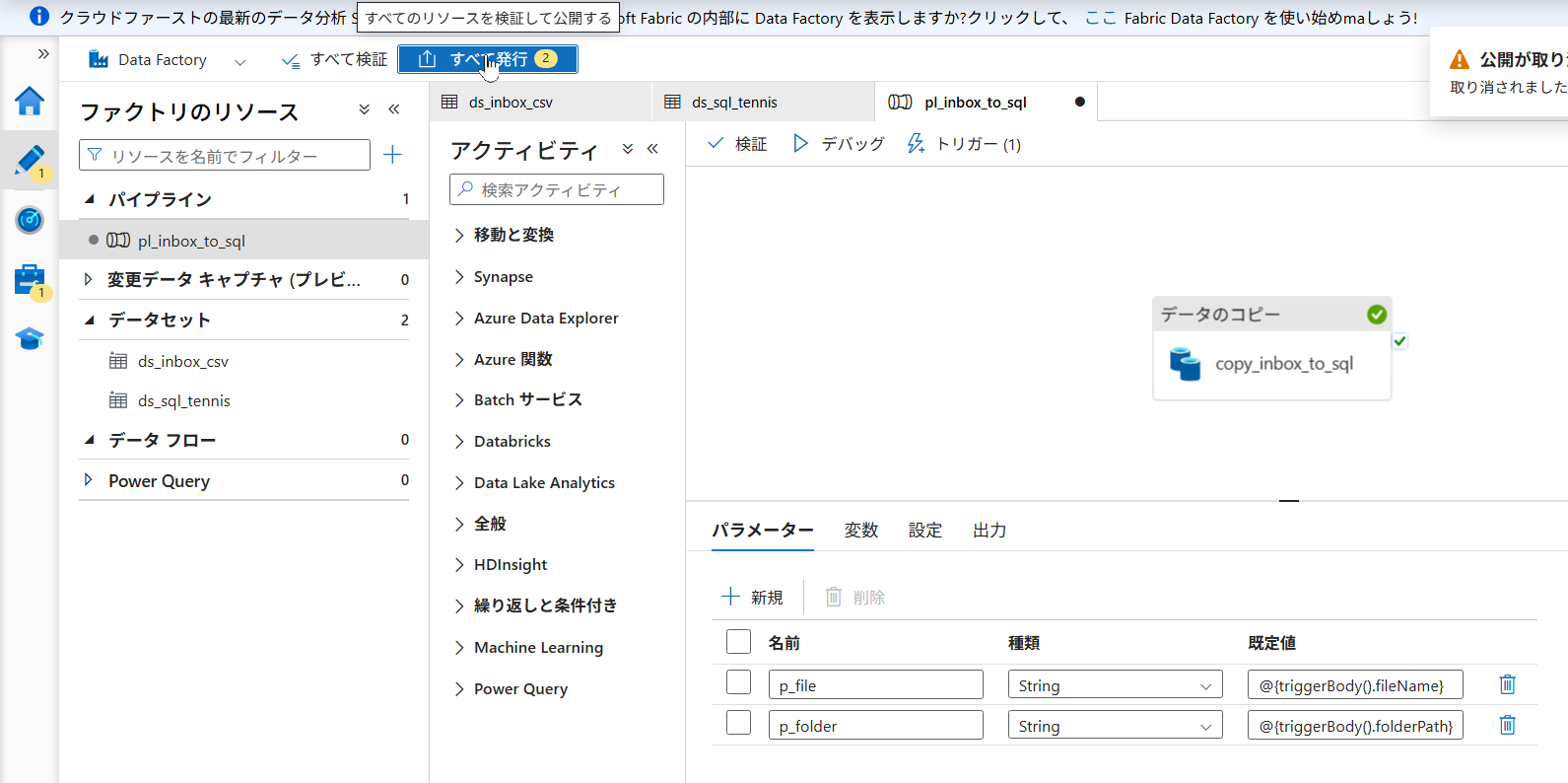Check the p_folder parameter checkbox
Viewport: 1568px width, 783px height.
click(x=738, y=723)
